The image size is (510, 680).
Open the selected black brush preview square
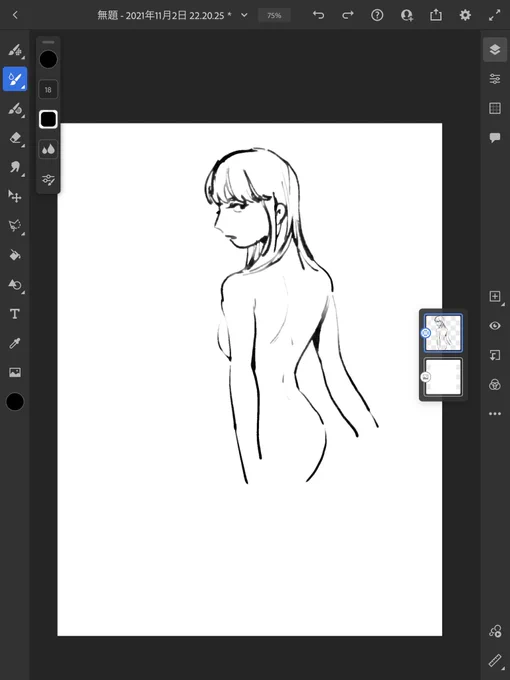point(48,119)
